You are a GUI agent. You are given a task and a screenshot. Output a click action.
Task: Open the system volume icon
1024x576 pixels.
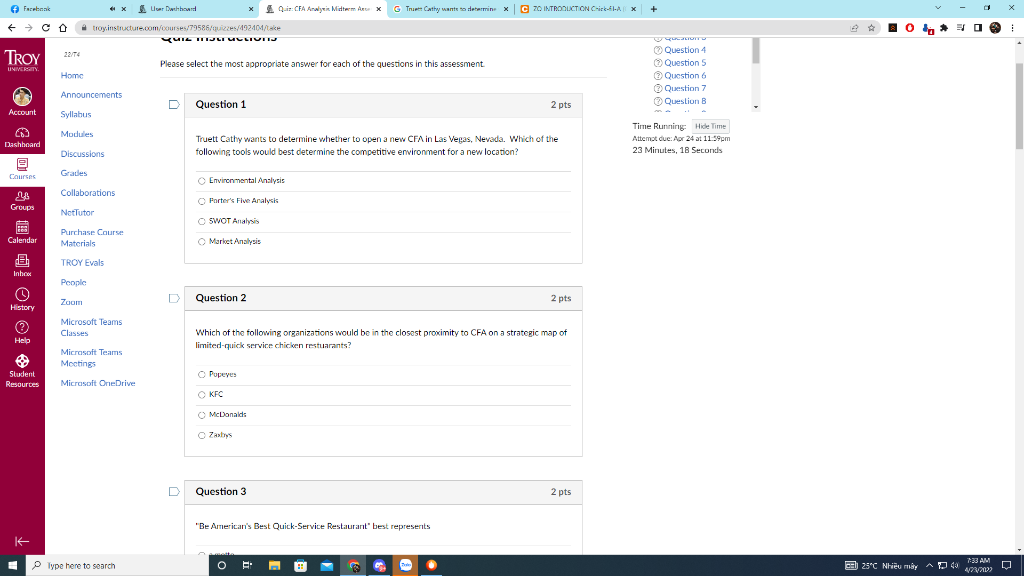tap(955, 566)
